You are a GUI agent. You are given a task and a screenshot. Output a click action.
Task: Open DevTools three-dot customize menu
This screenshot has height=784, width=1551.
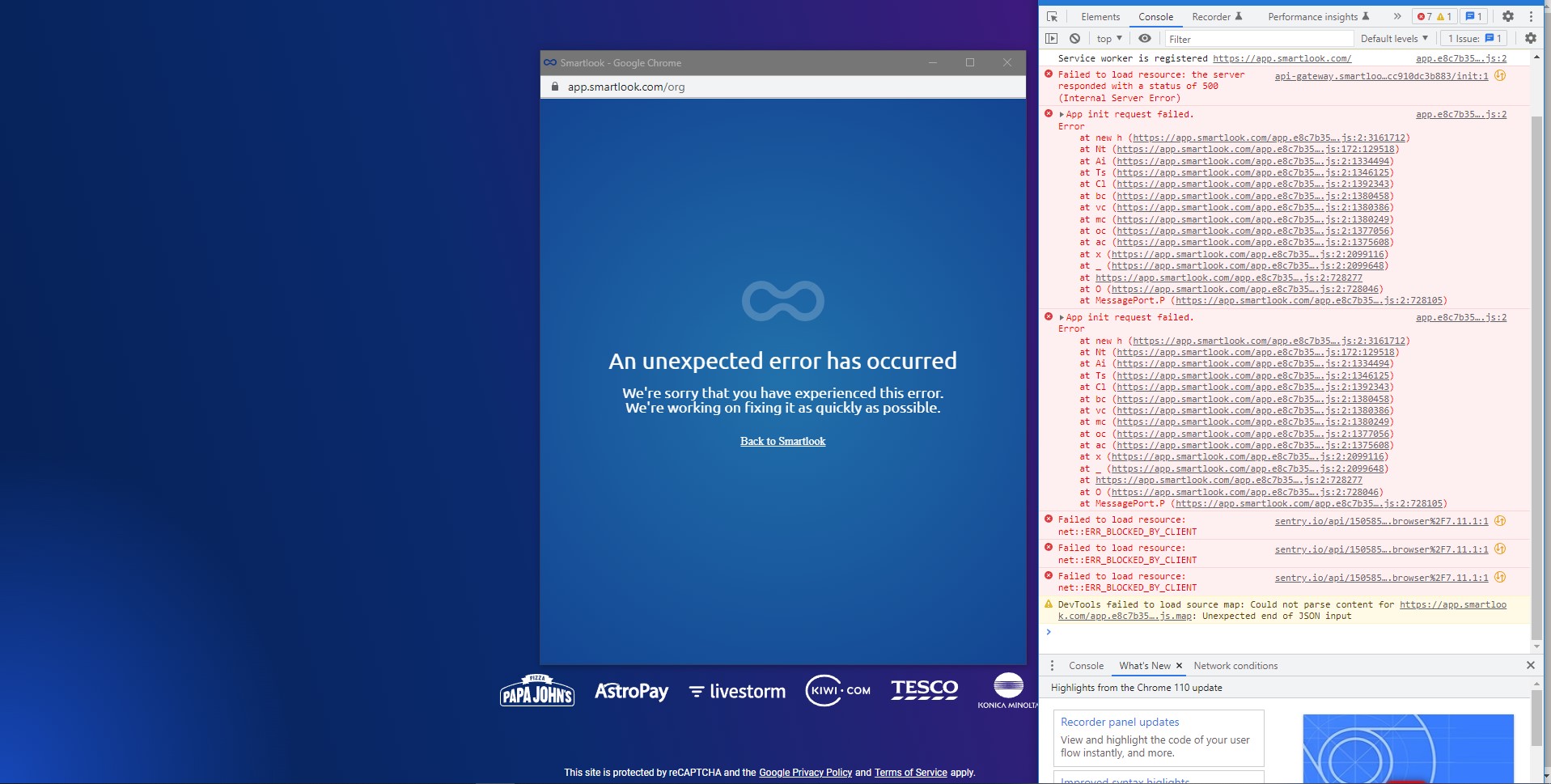pos(1531,16)
